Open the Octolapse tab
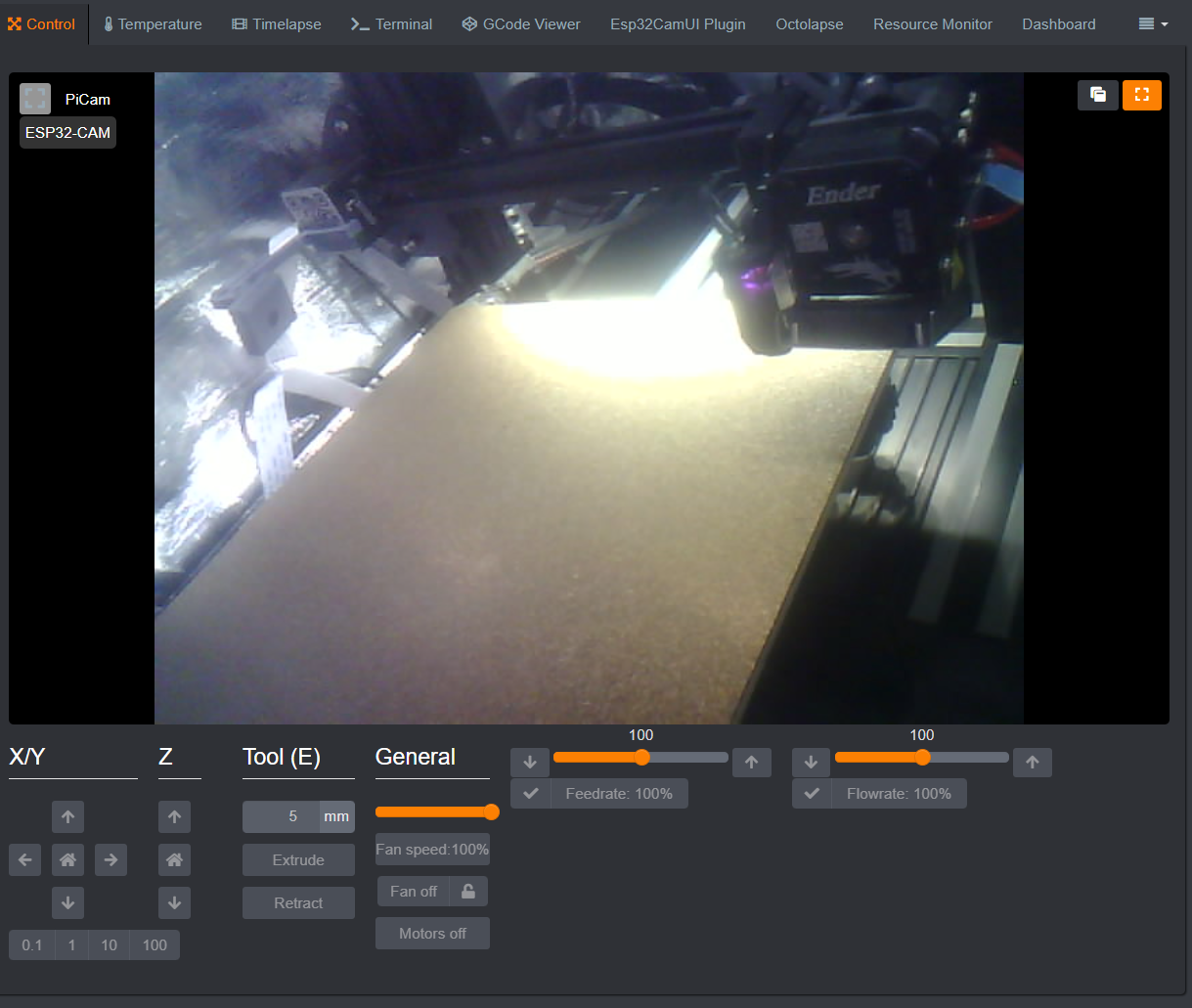1192x1008 pixels. click(809, 23)
